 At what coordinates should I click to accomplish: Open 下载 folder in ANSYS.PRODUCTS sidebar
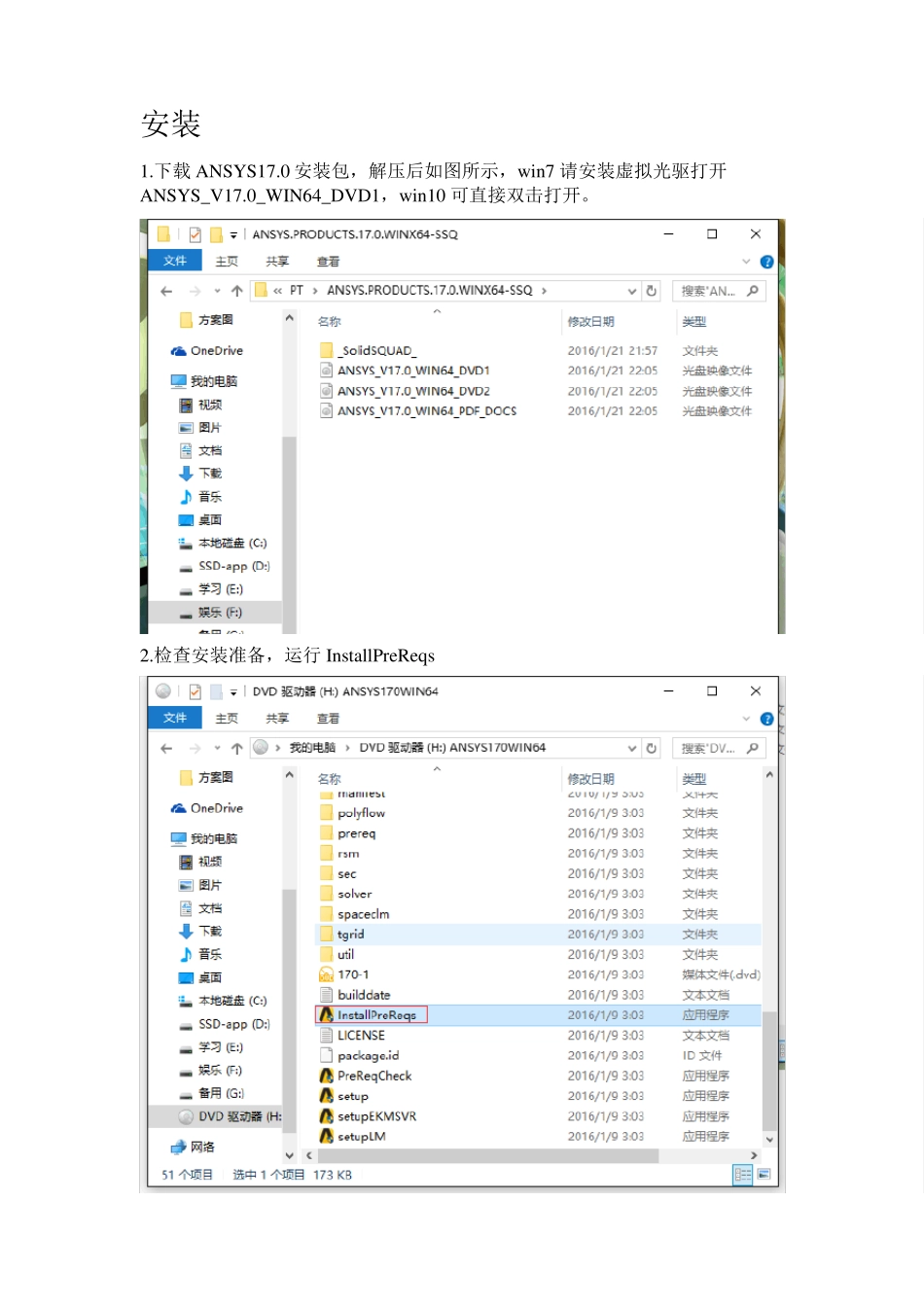tap(201, 474)
